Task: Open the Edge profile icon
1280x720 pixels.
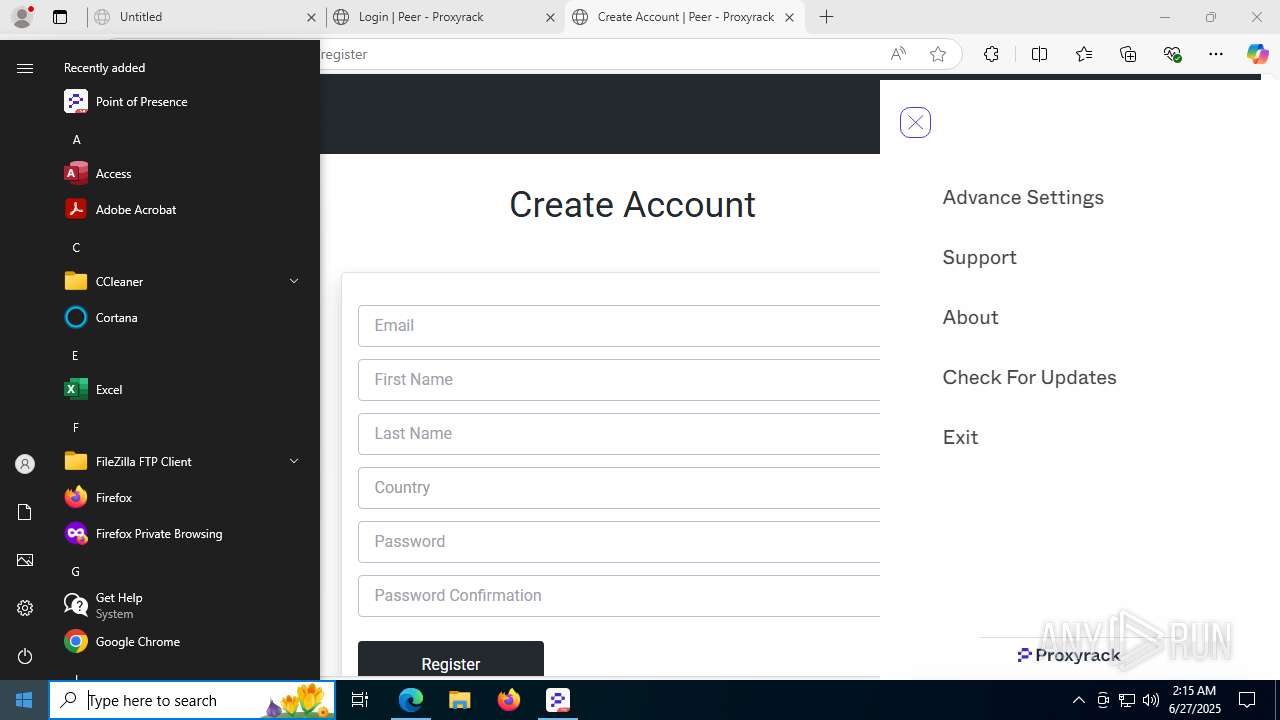Action: pyautogui.click(x=21, y=17)
